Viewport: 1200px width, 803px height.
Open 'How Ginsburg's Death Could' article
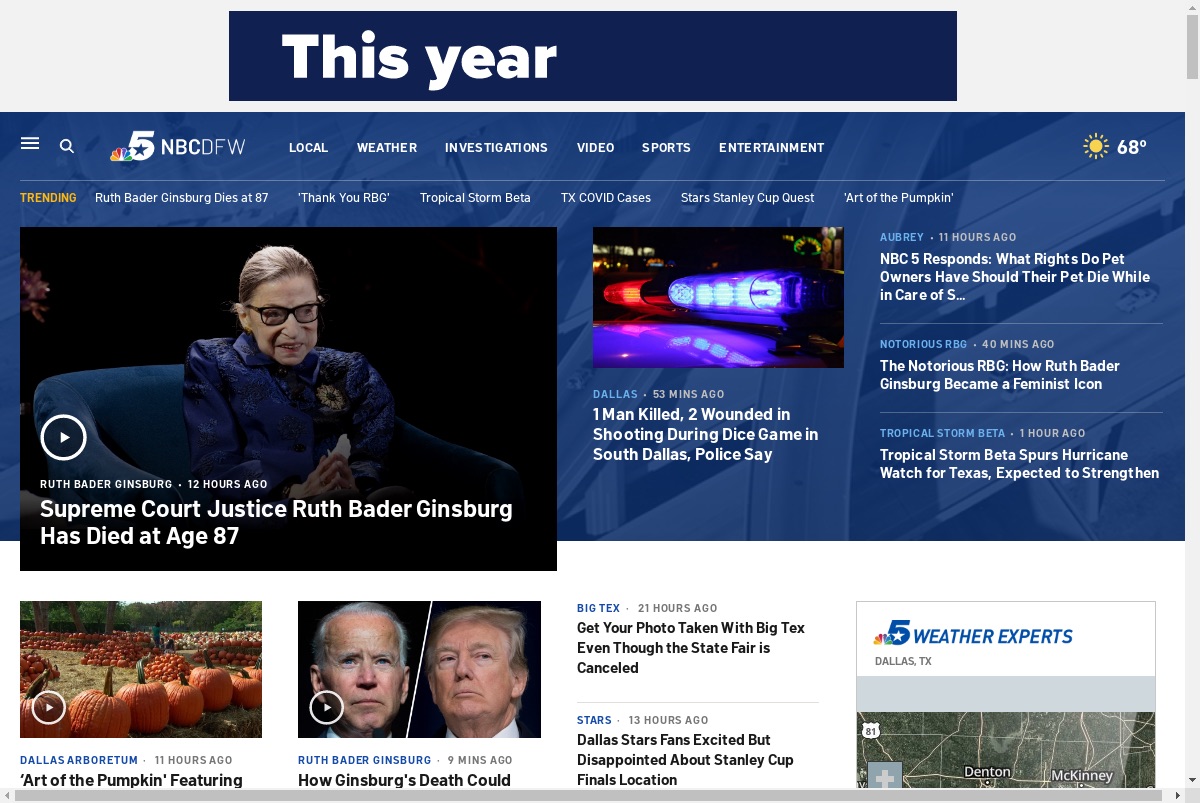(x=404, y=780)
